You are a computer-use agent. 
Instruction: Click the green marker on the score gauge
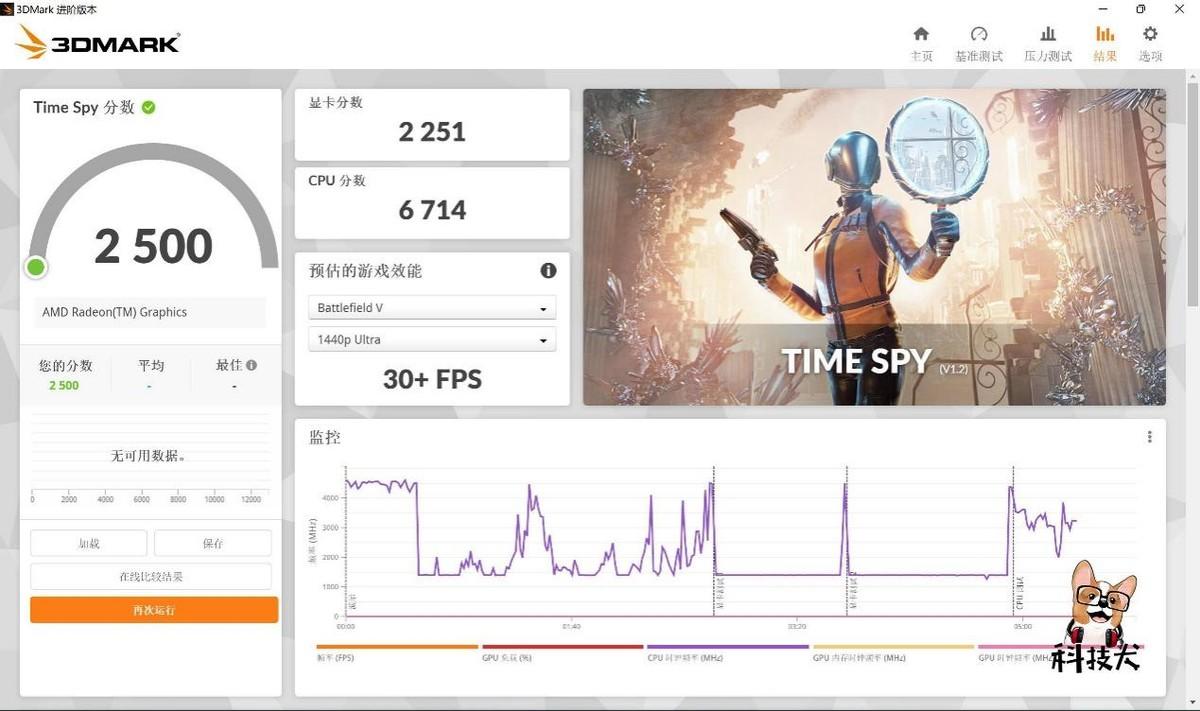click(36, 267)
